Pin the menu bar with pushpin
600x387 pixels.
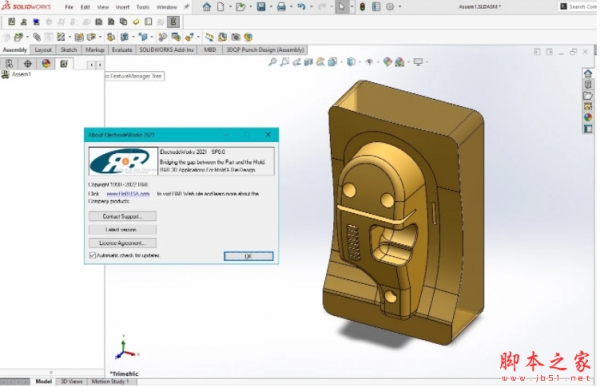click(x=187, y=7)
